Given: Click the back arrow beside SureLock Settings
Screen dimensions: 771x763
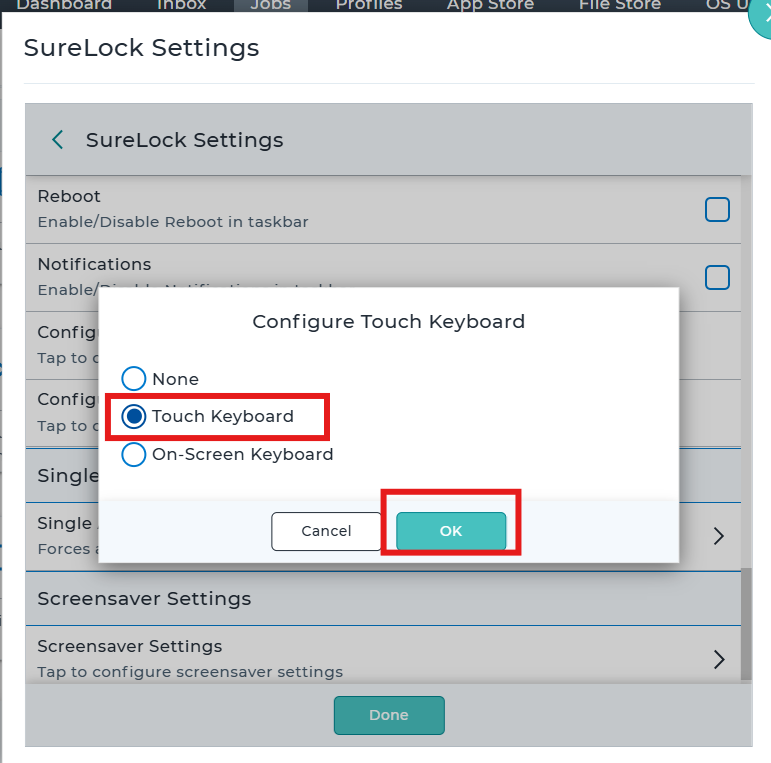Looking at the screenshot, I should tap(58, 140).
